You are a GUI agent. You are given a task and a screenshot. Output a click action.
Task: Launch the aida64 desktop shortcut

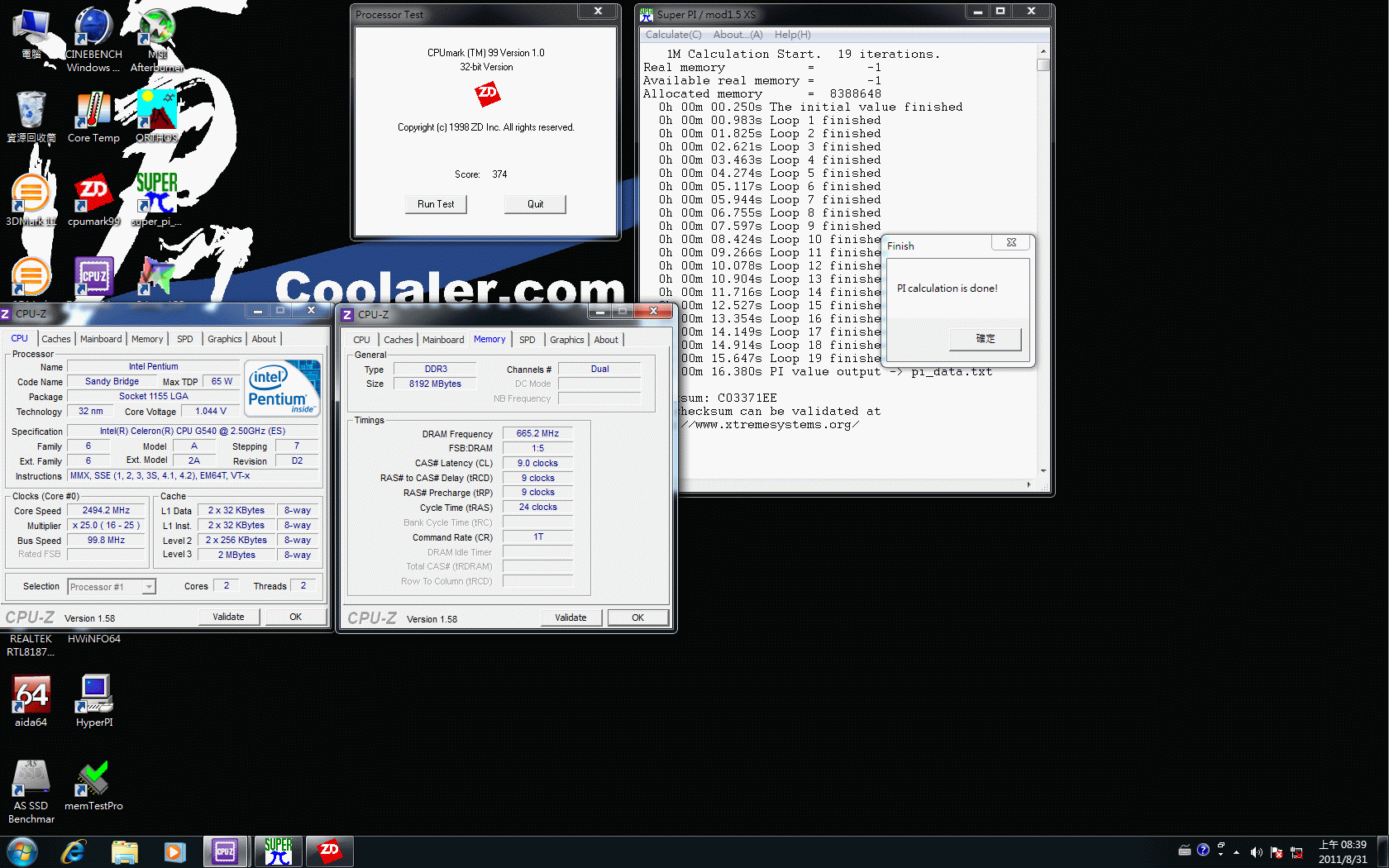point(31,701)
